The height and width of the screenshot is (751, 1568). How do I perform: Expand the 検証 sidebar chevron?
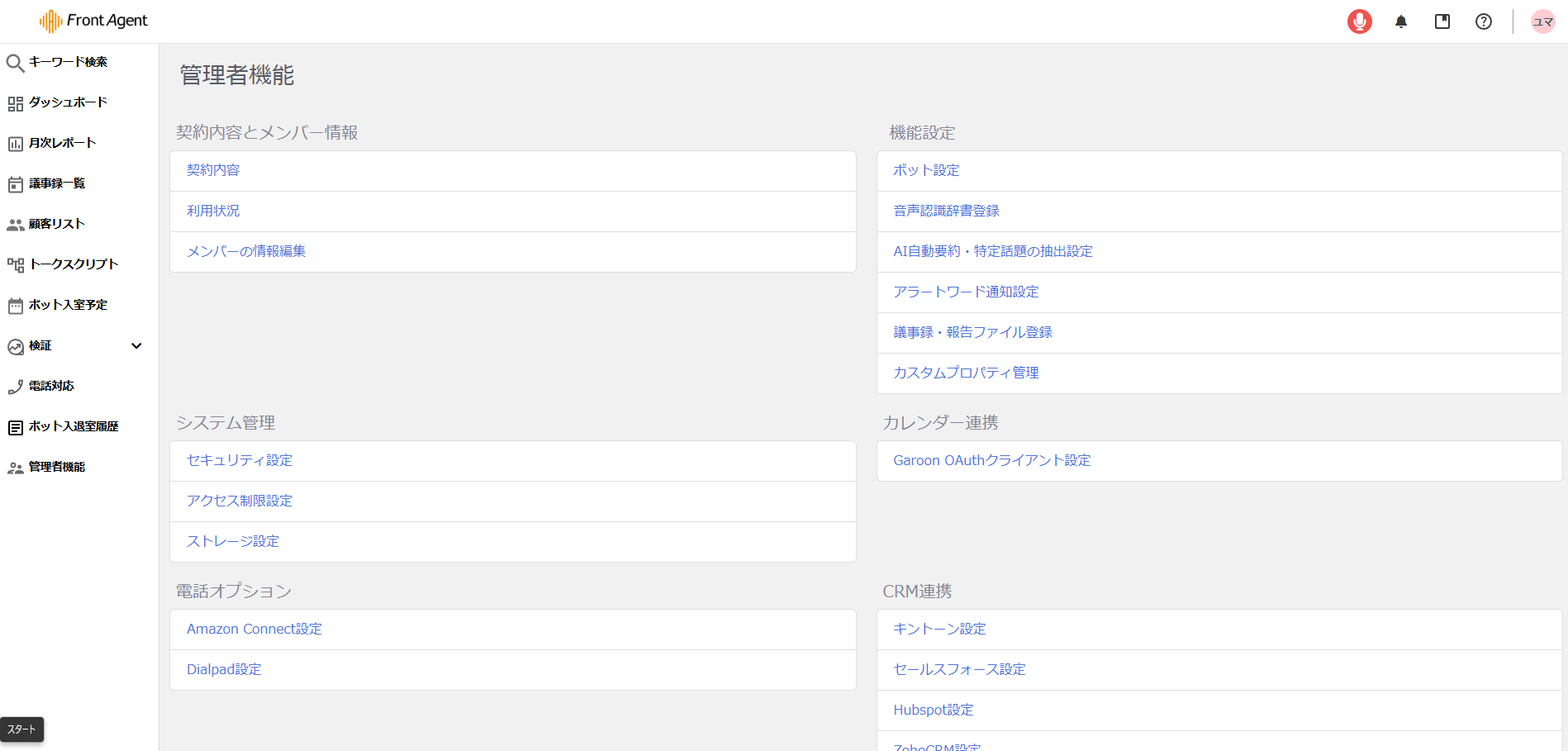(x=136, y=345)
